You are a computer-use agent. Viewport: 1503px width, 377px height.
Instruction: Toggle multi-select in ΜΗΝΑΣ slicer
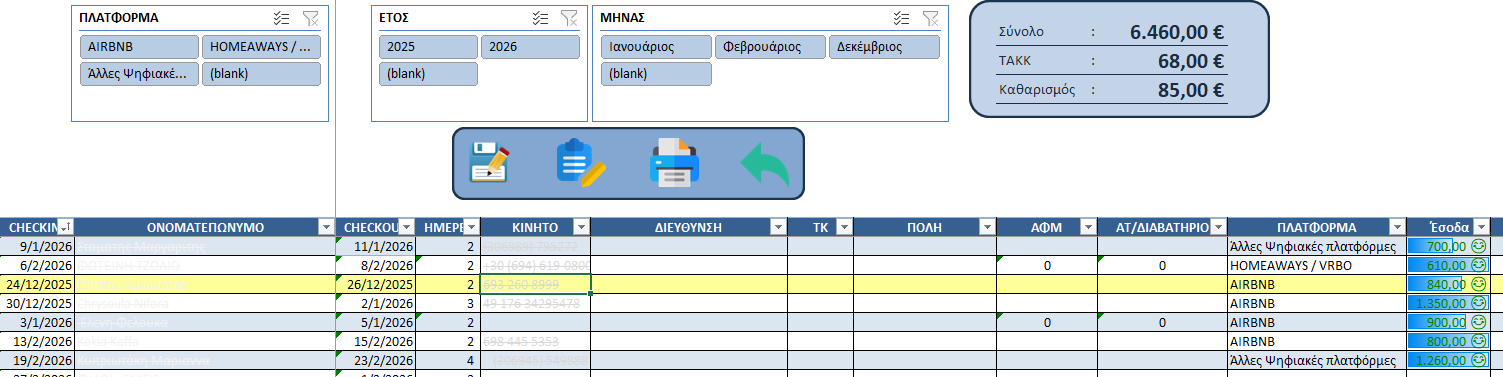tap(902, 18)
